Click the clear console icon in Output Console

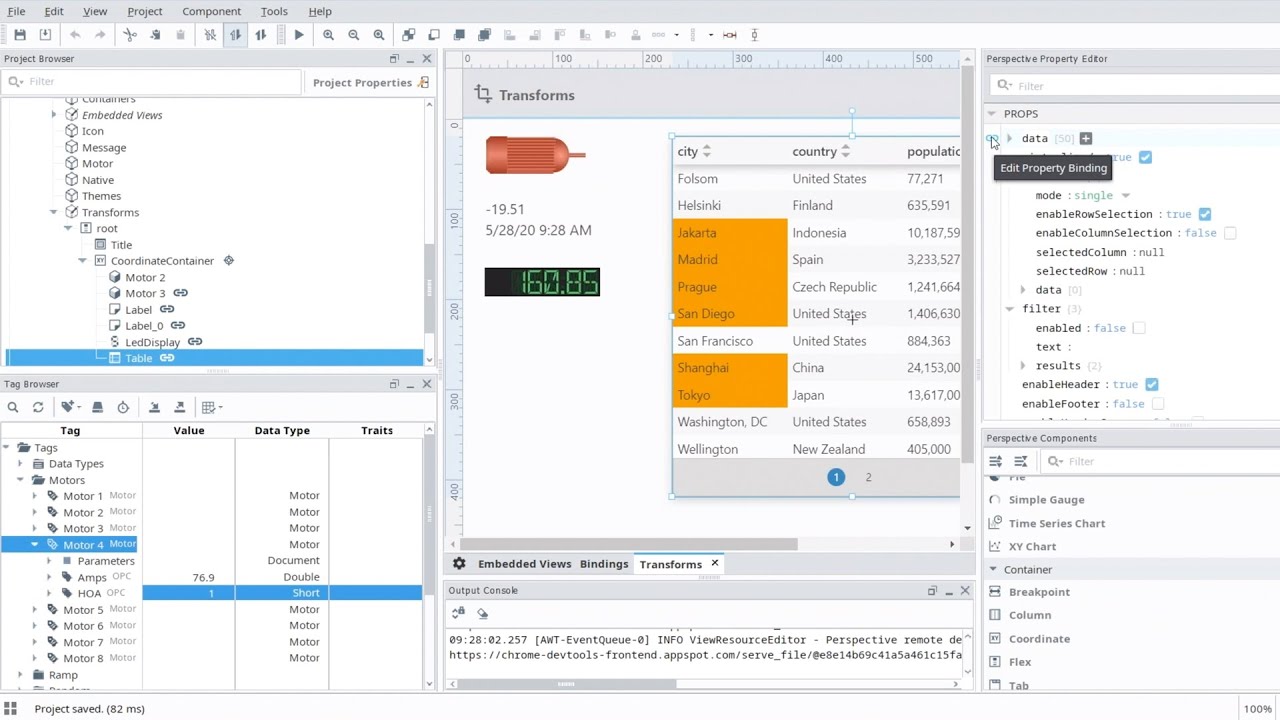(x=482, y=613)
